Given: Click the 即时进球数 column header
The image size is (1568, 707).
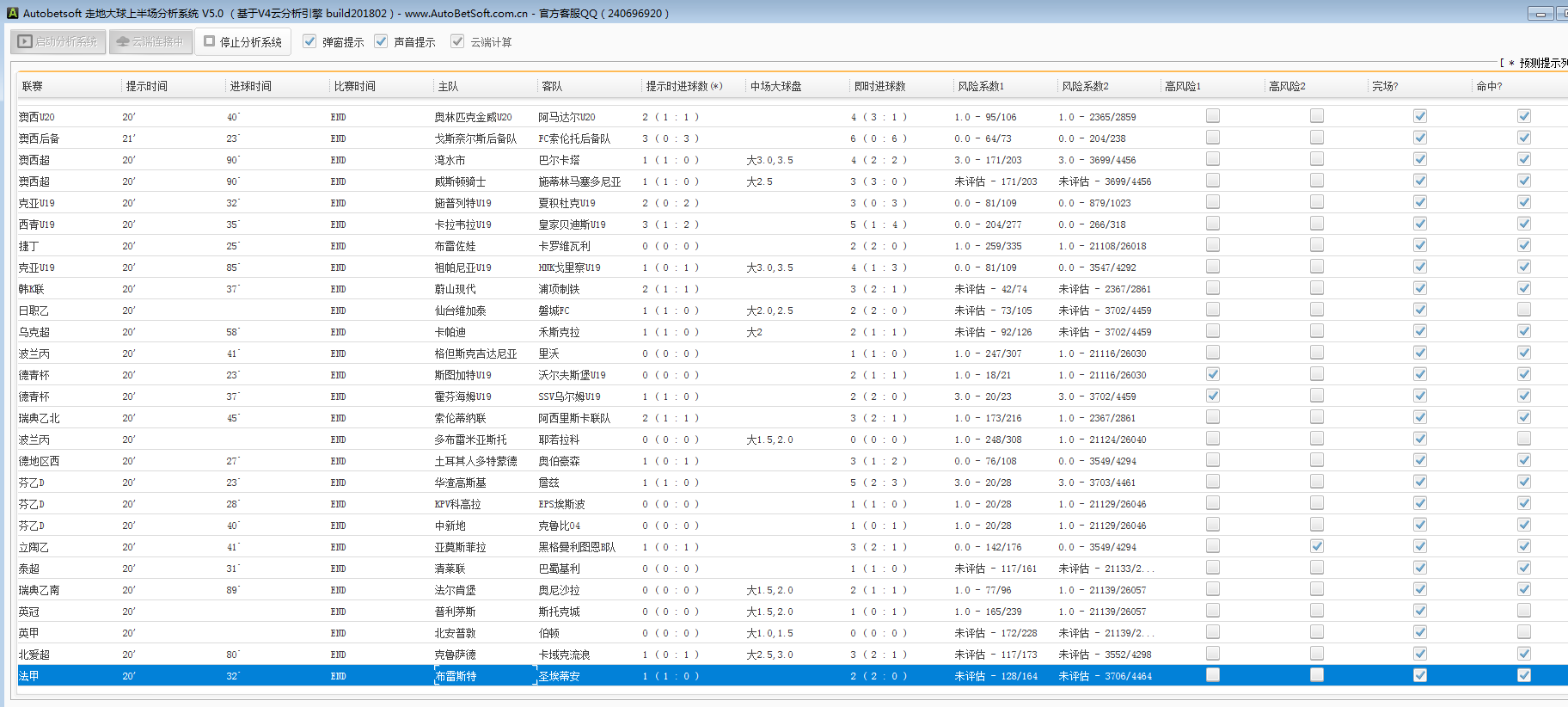Looking at the screenshot, I should [x=879, y=86].
